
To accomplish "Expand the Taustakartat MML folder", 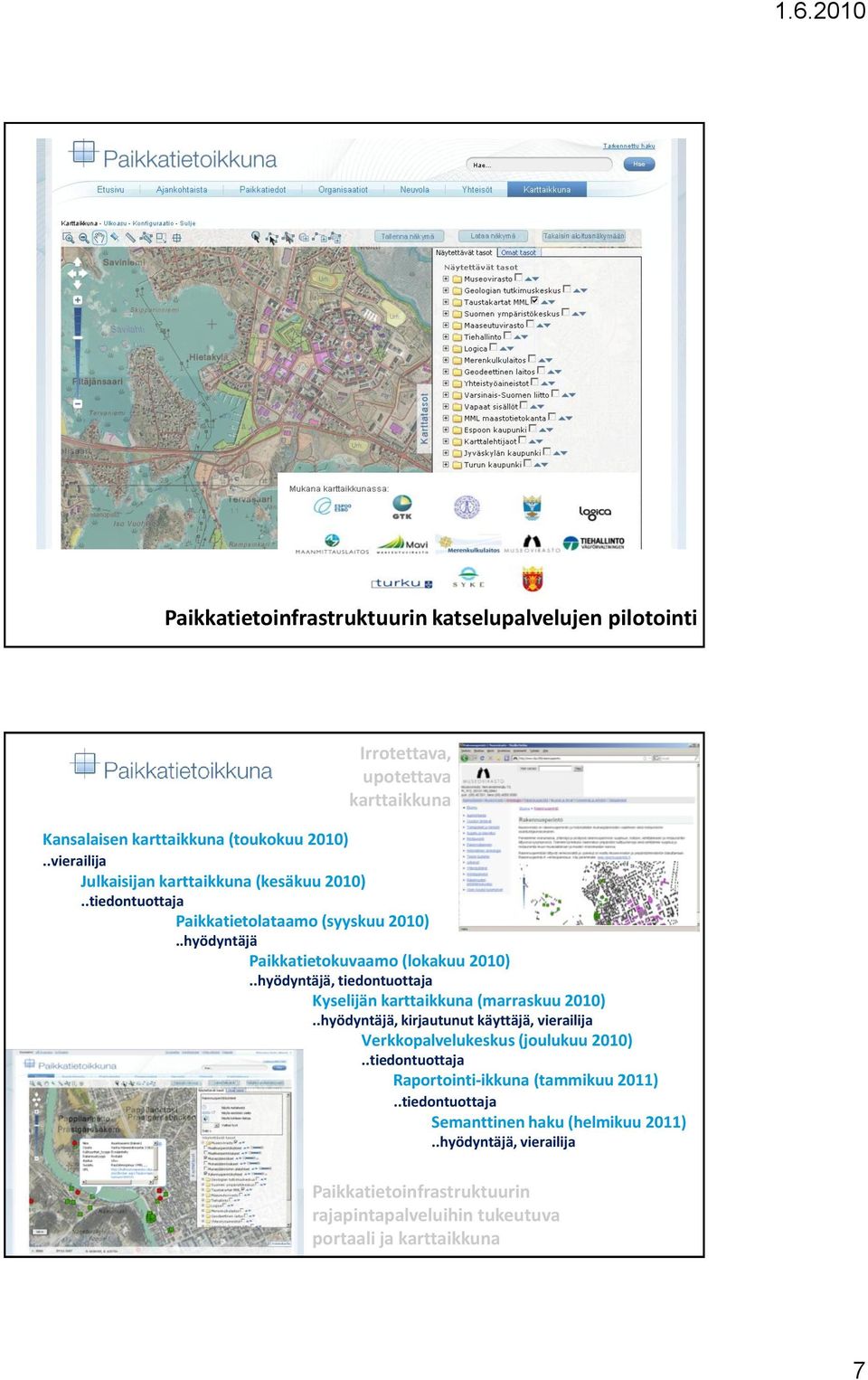I will click(x=446, y=302).
